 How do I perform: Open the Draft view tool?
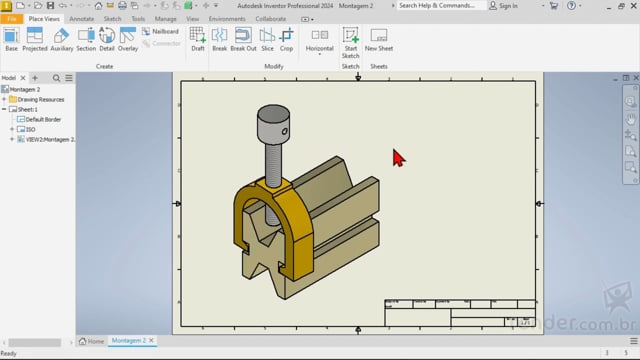click(198, 39)
